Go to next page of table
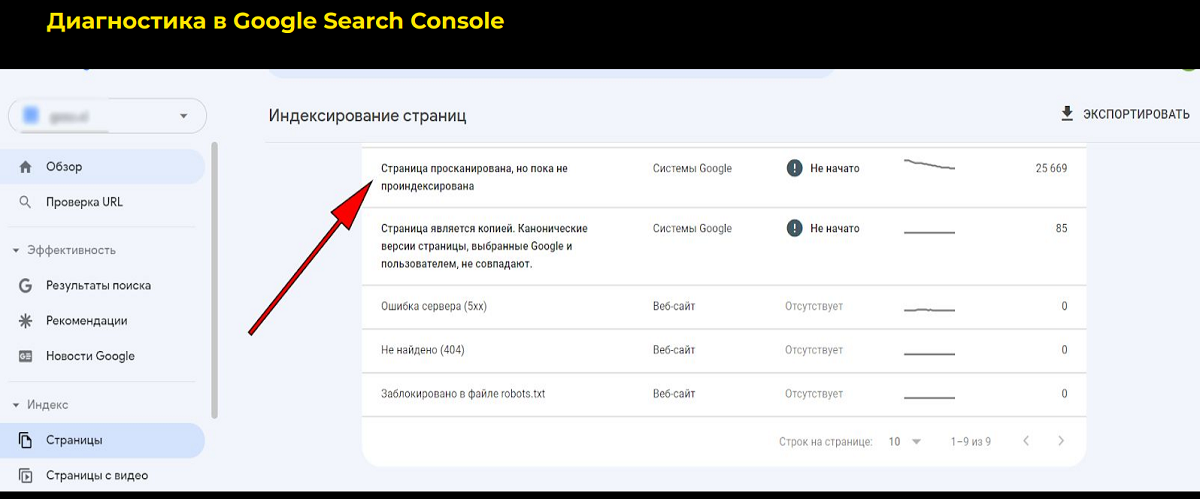The image size is (1200, 499). [1061, 441]
